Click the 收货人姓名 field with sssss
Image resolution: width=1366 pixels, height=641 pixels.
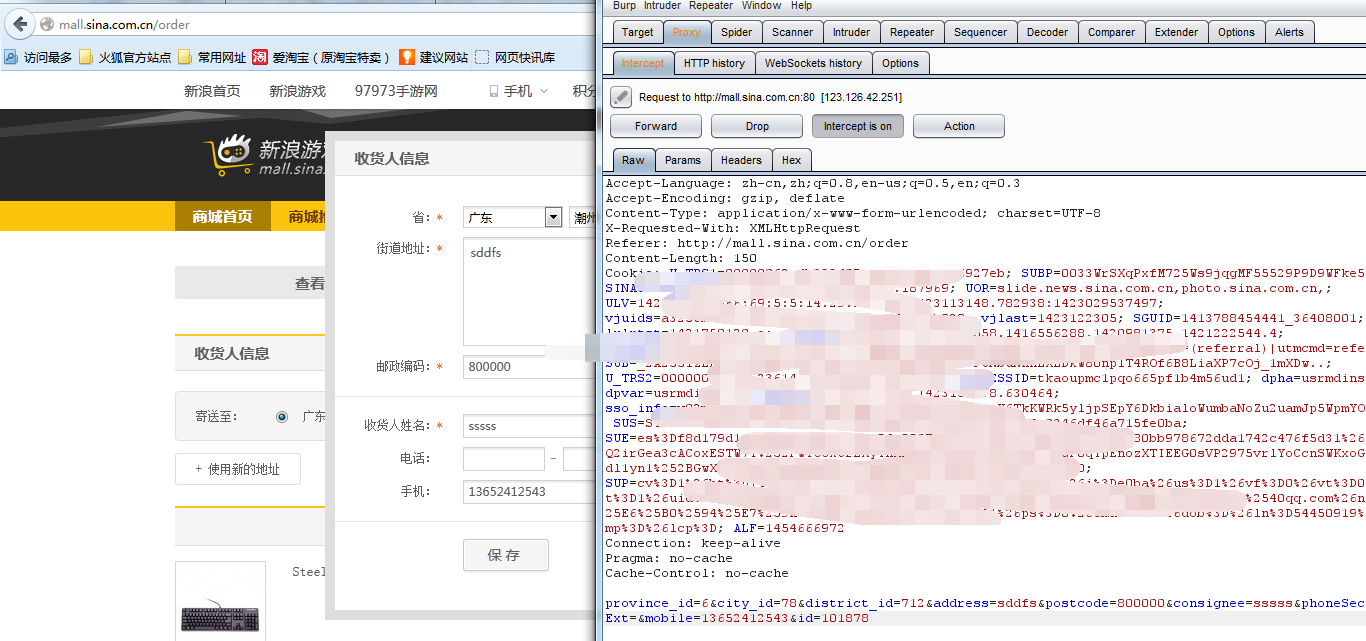[528, 426]
